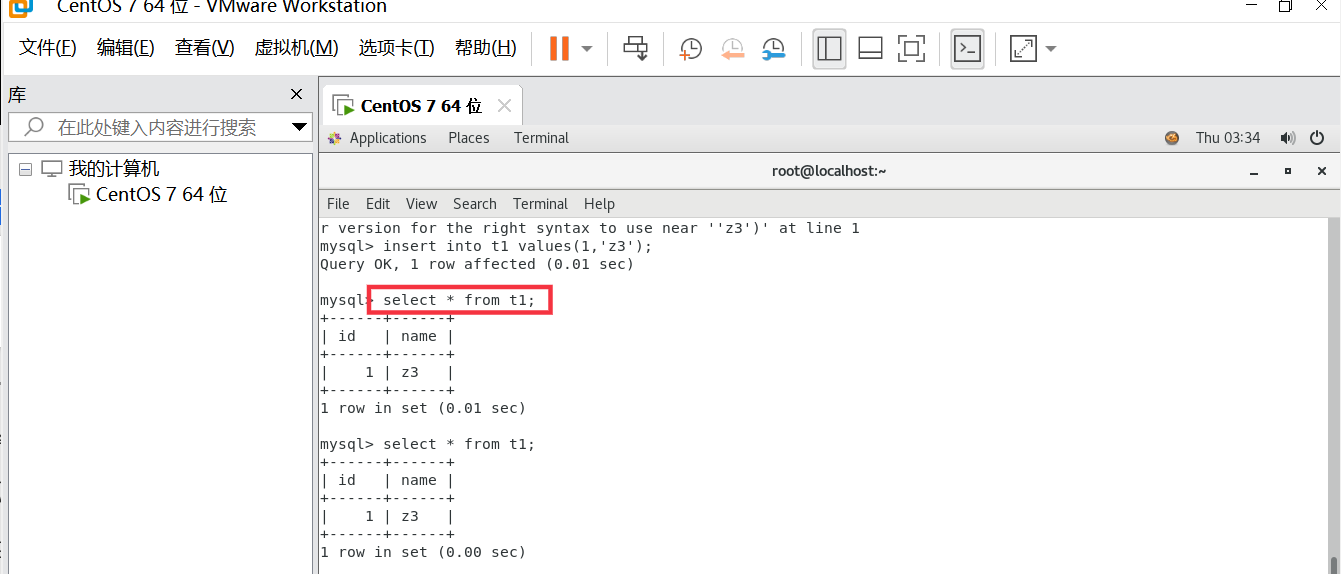The width and height of the screenshot is (1341, 575).
Task: Enter full screen mode icon
Action: tap(911, 48)
